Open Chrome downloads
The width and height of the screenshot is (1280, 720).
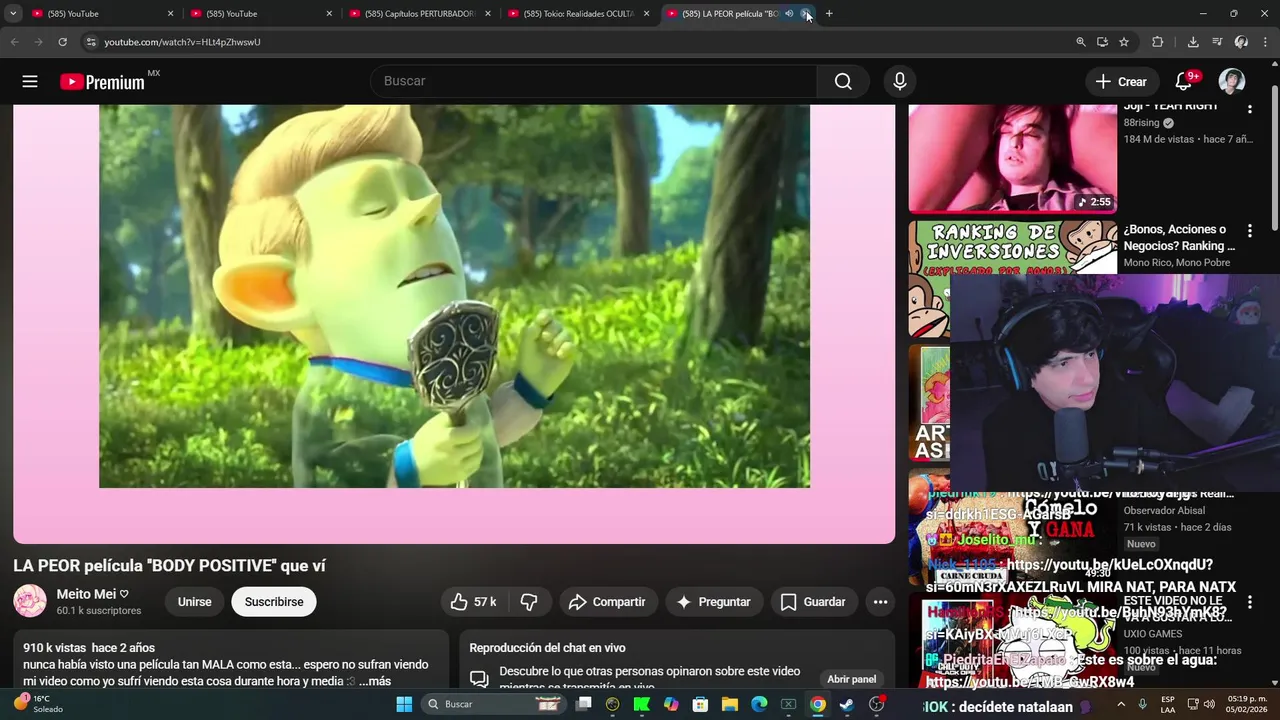(x=1193, y=42)
